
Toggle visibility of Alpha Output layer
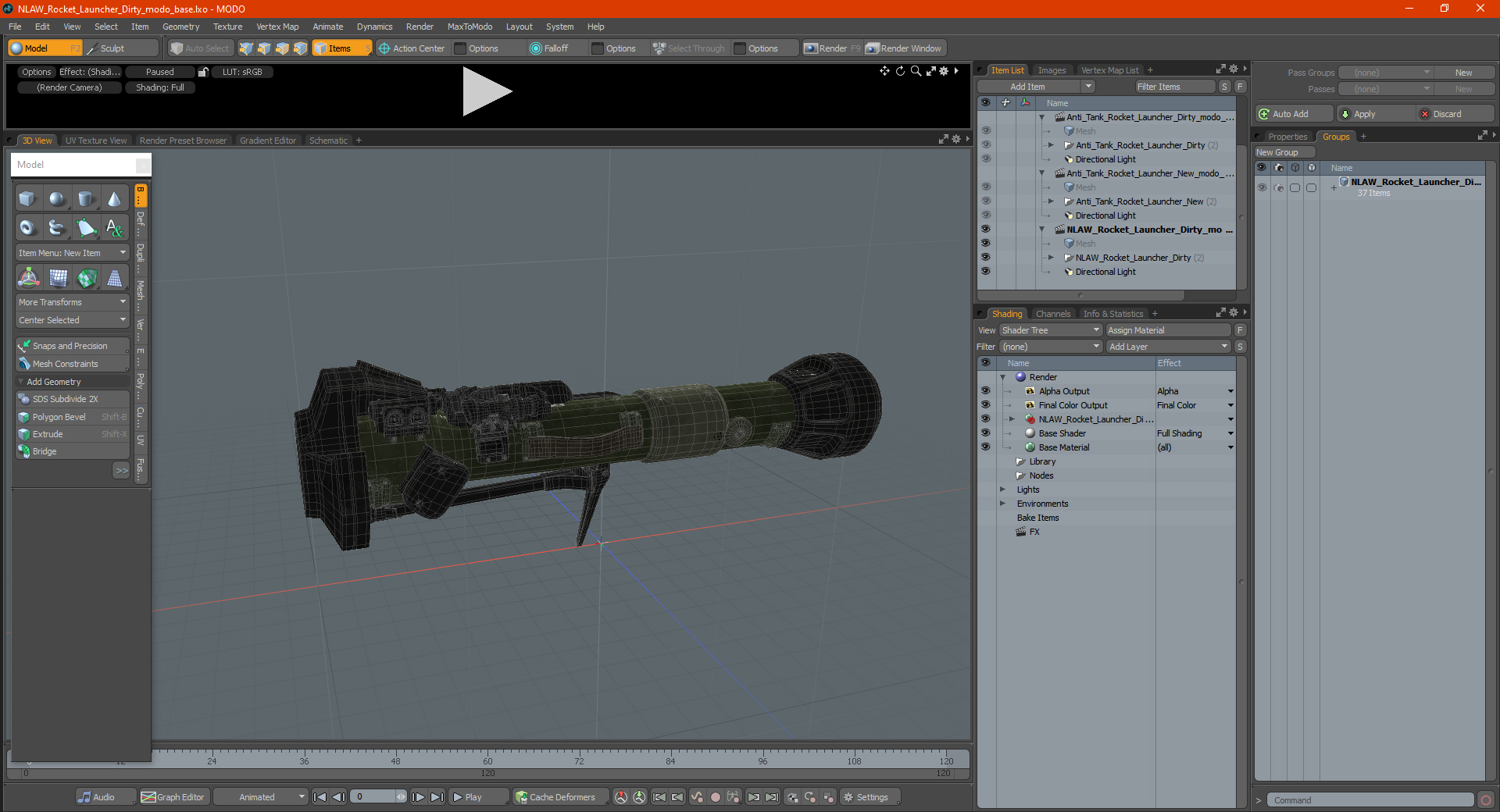pos(985,391)
